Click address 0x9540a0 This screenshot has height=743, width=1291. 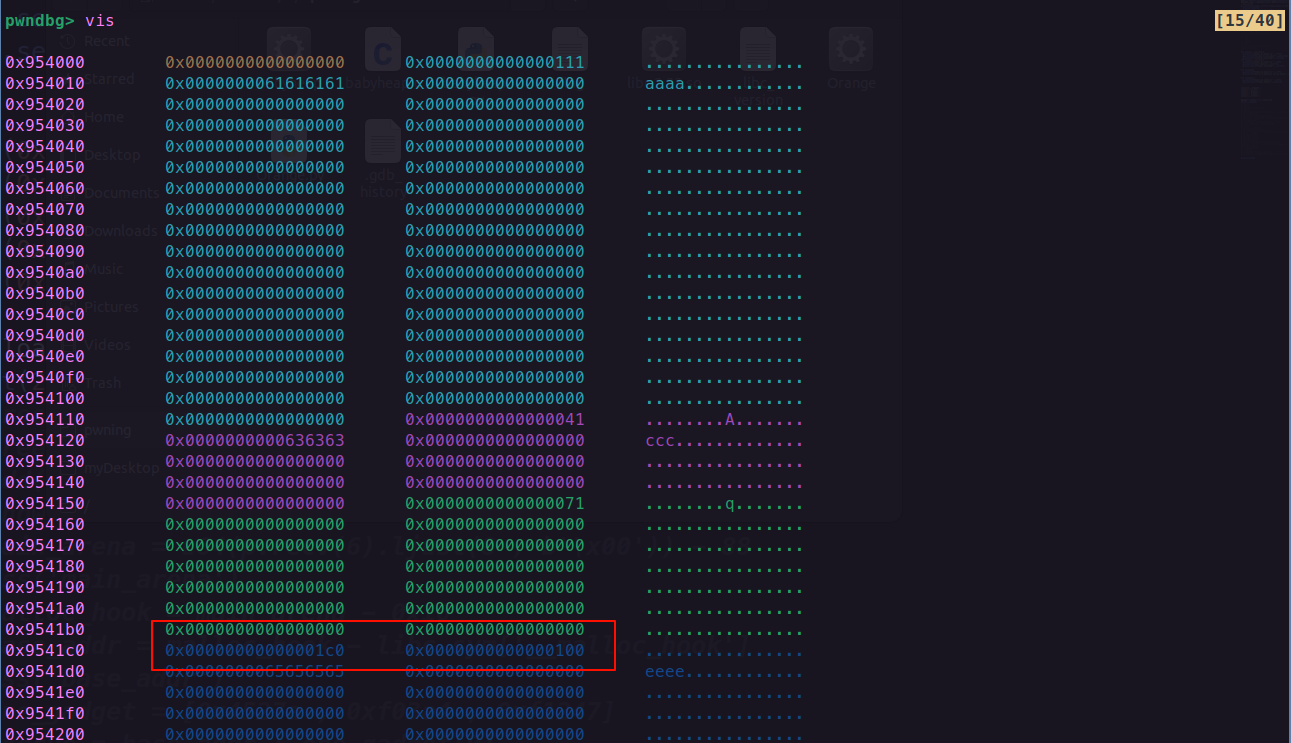click(45, 272)
